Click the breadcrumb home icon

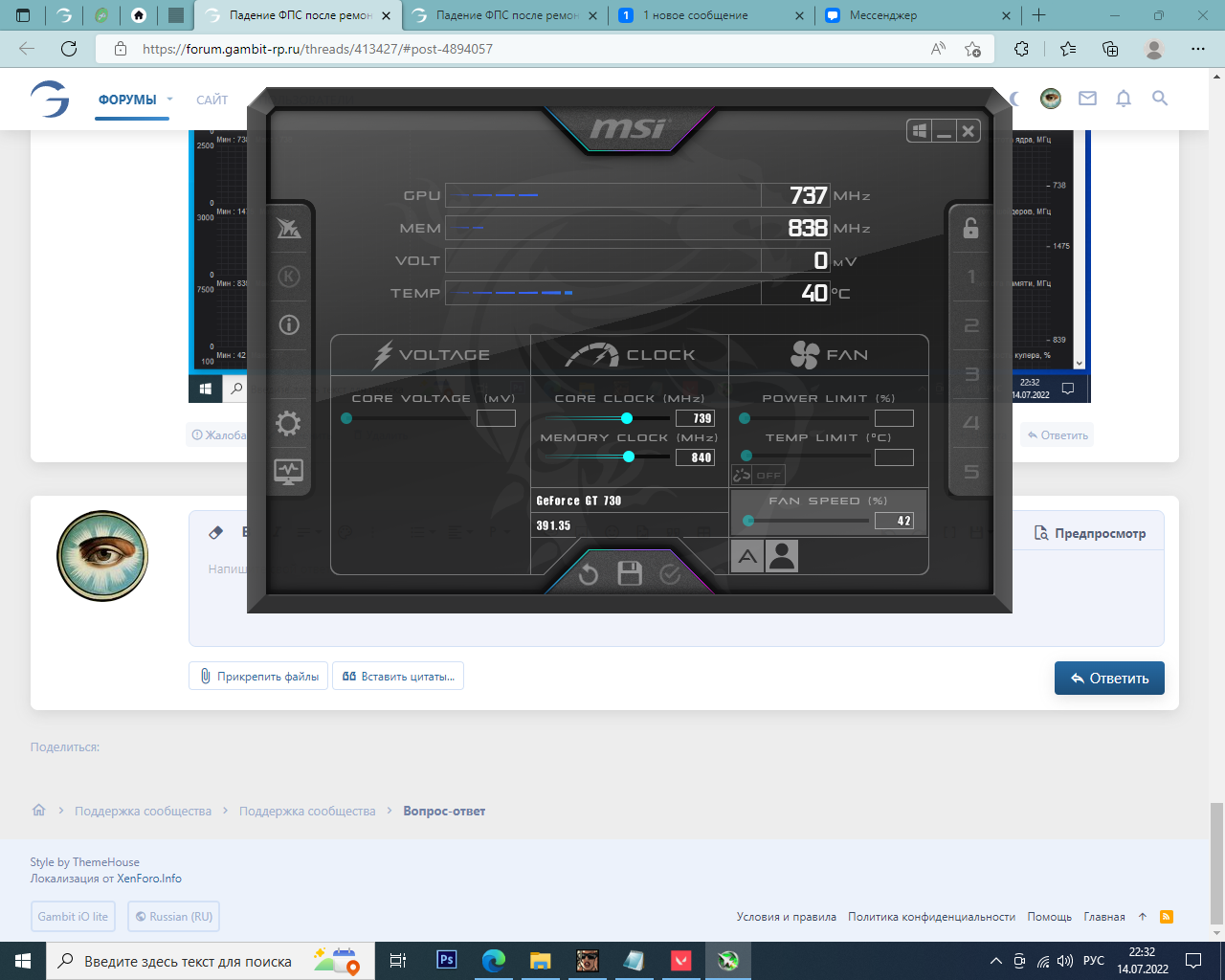click(x=38, y=810)
